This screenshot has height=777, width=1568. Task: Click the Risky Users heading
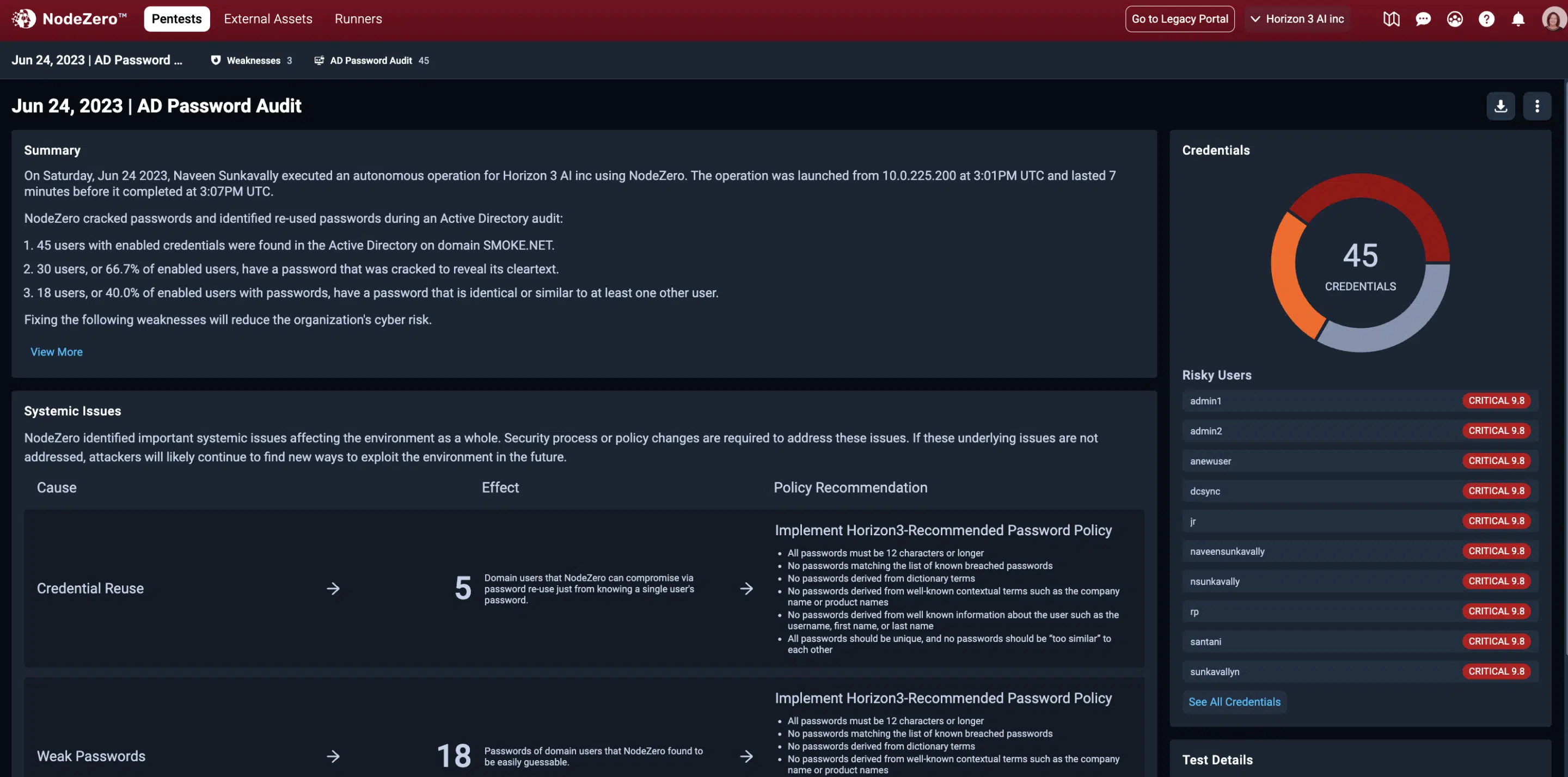click(1216, 375)
